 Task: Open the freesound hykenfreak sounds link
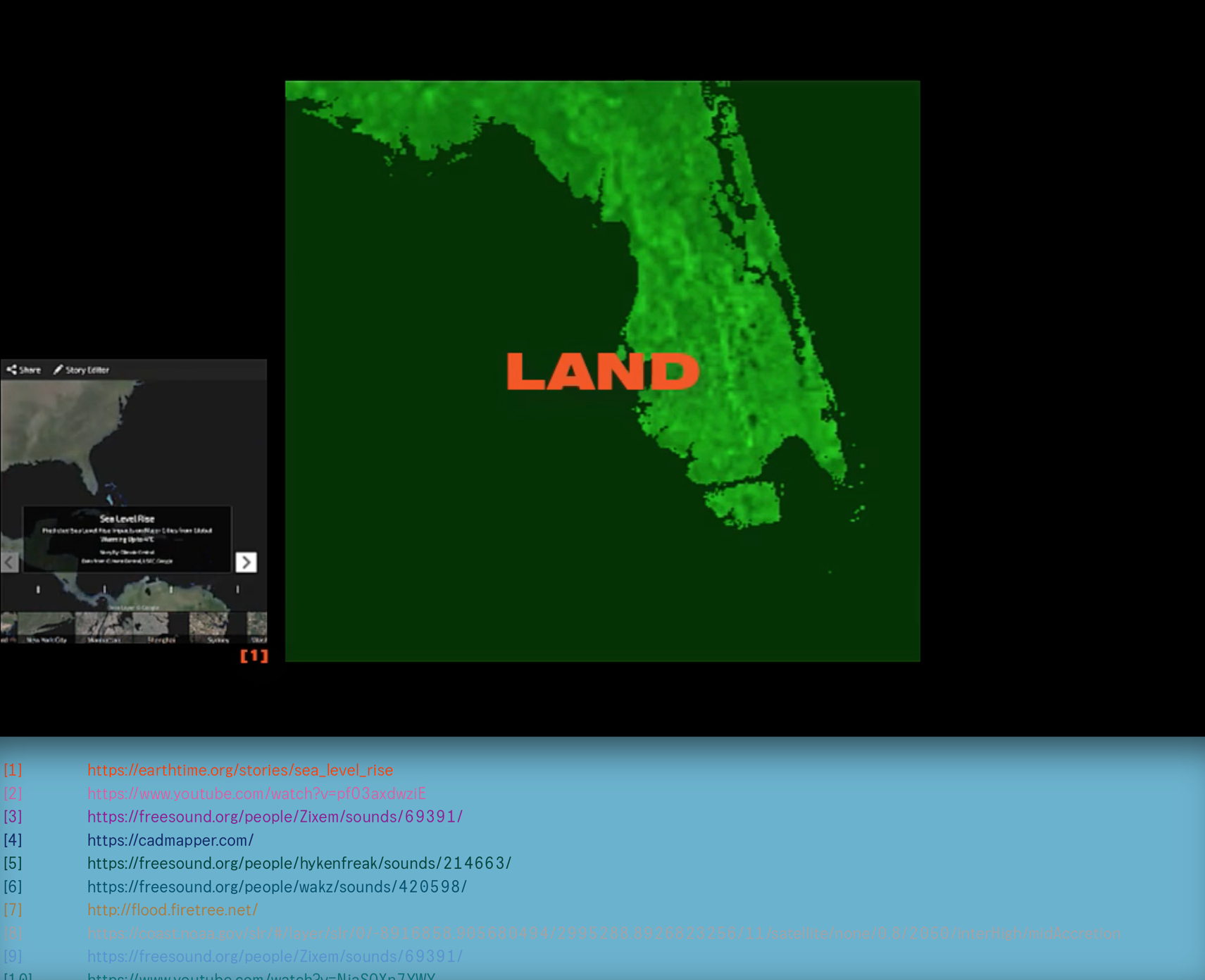point(299,863)
